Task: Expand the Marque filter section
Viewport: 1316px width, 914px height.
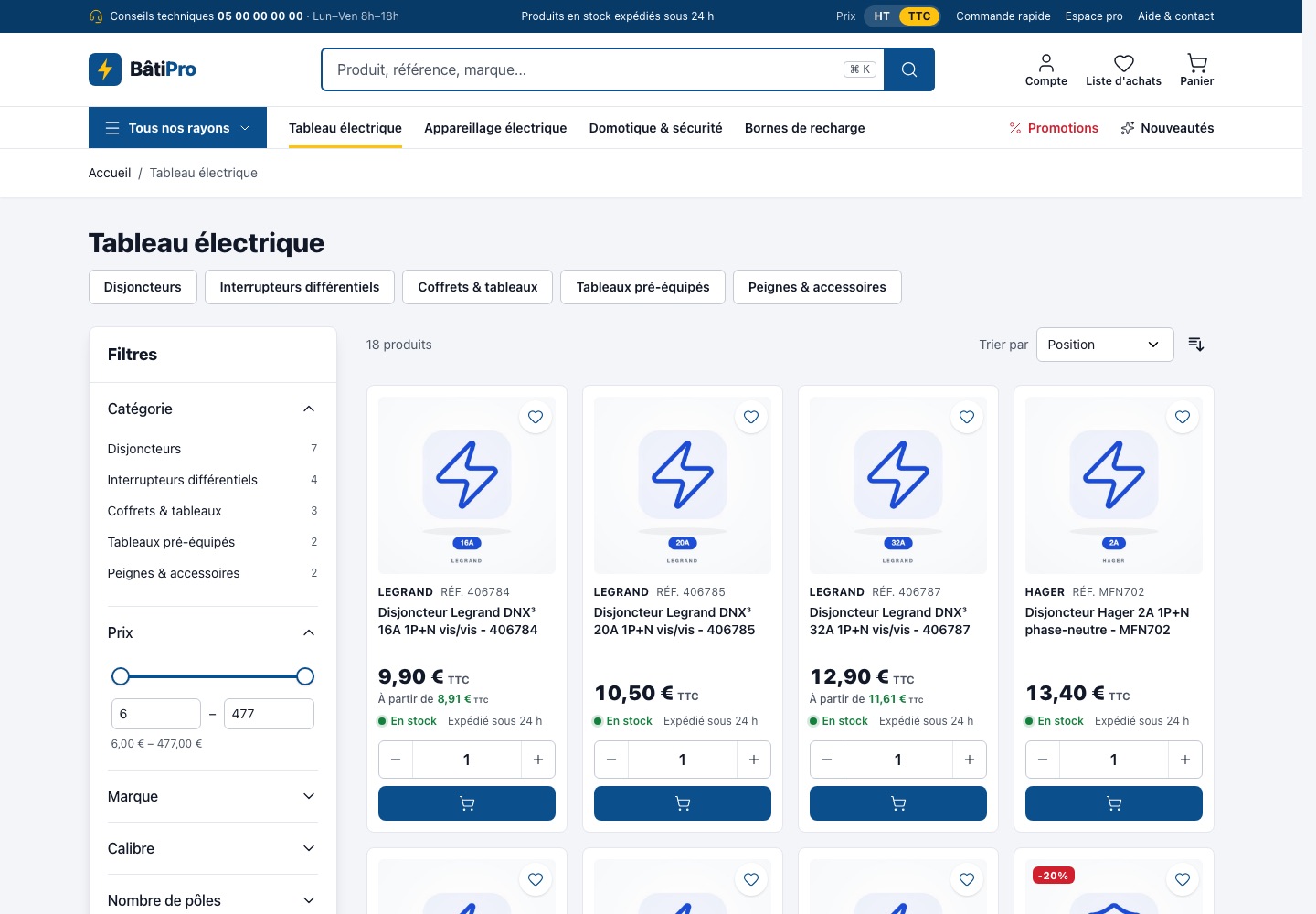Action: [212, 796]
